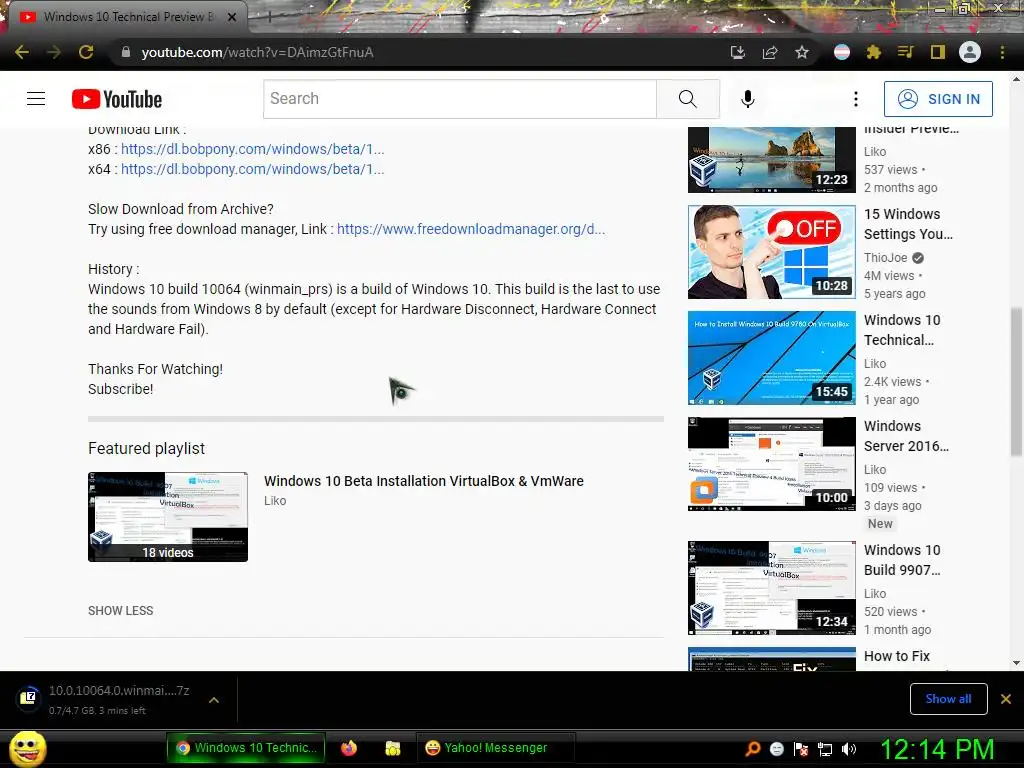1024x768 pixels.
Task: Reload the YouTube page
Action: (x=86, y=52)
